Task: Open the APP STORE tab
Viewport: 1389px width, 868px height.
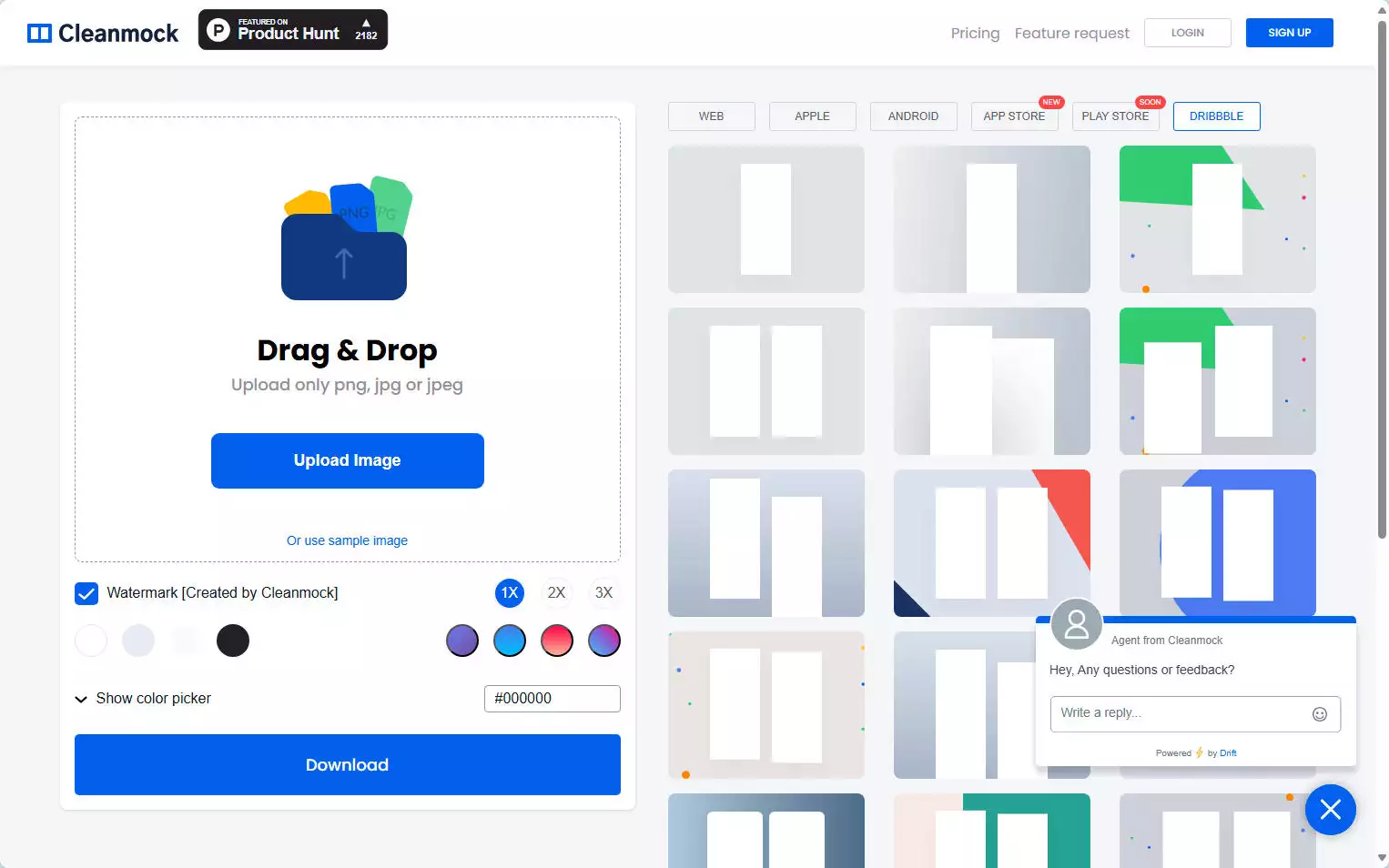Action: pos(1015,116)
